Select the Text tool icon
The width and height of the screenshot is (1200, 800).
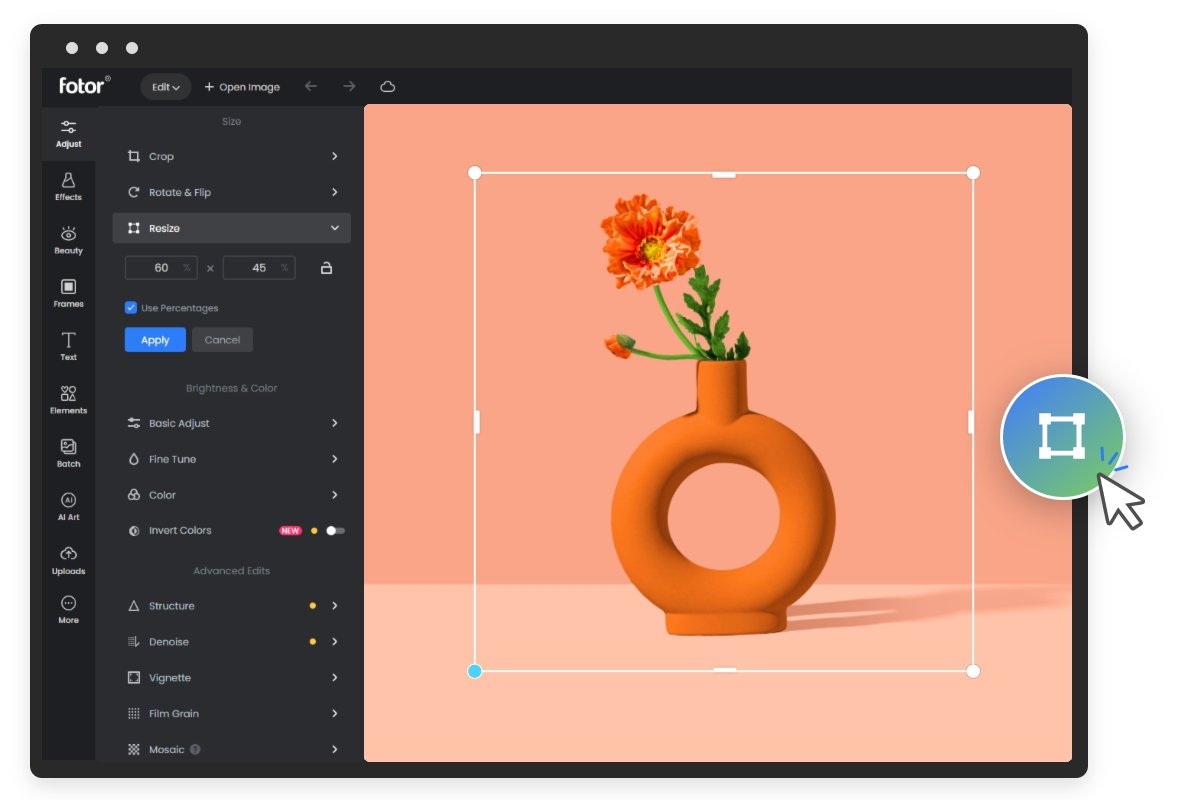coord(68,345)
